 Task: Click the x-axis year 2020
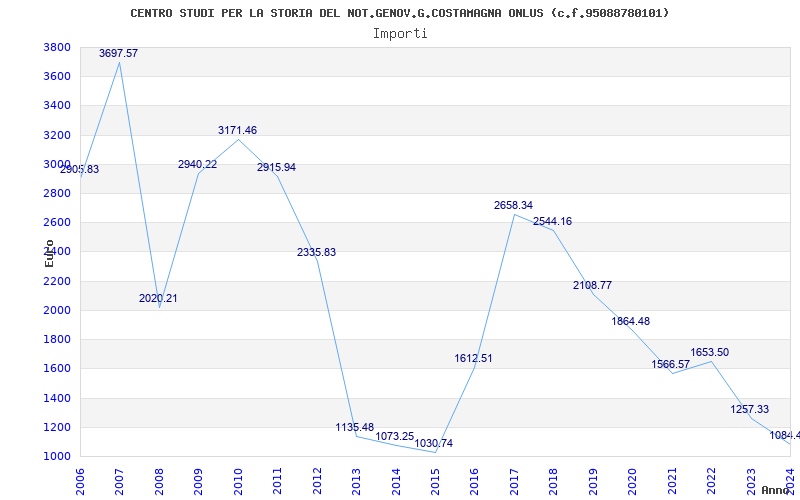pyautogui.click(x=633, y=481)
